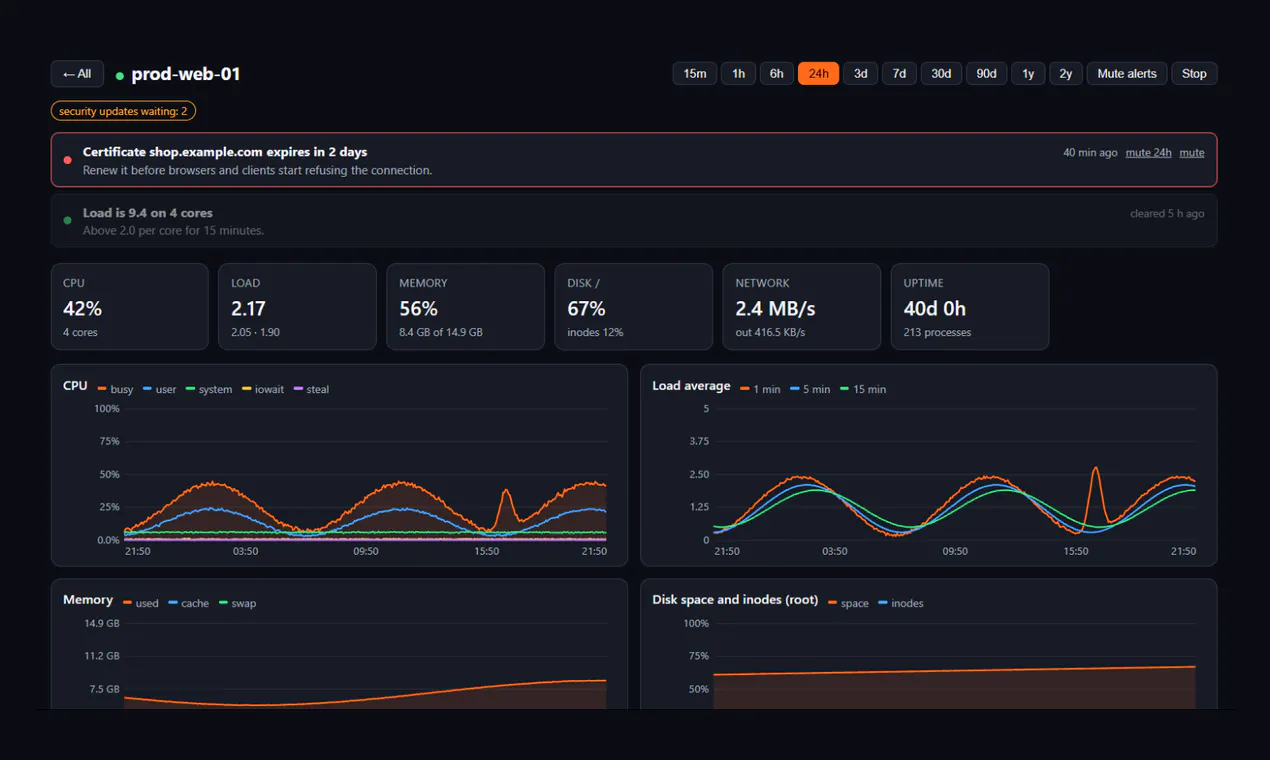Image resolution: width=1270 pixels, height=760 pixels.
Task: Toggle the used series in Memory legend
Action: pos(141,603)
